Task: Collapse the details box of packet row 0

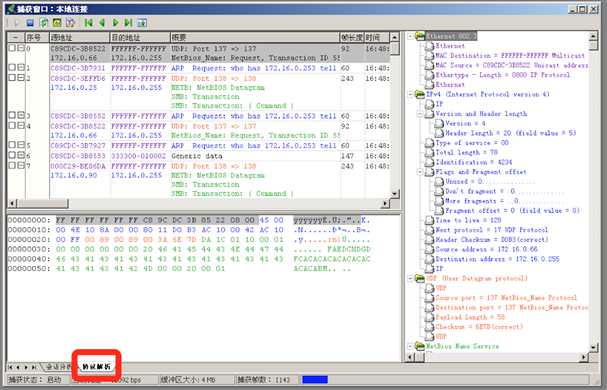Action: 21,48
